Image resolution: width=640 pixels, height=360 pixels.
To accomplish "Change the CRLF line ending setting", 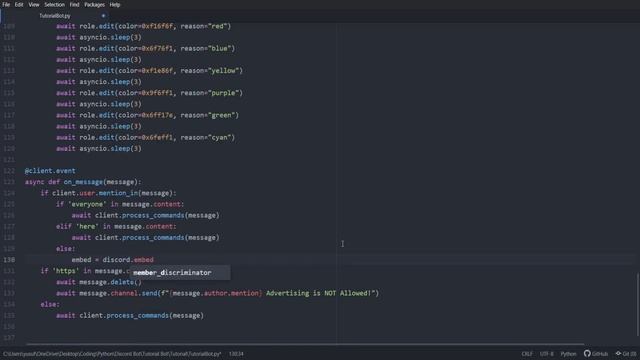I will [x=527, y=354].
